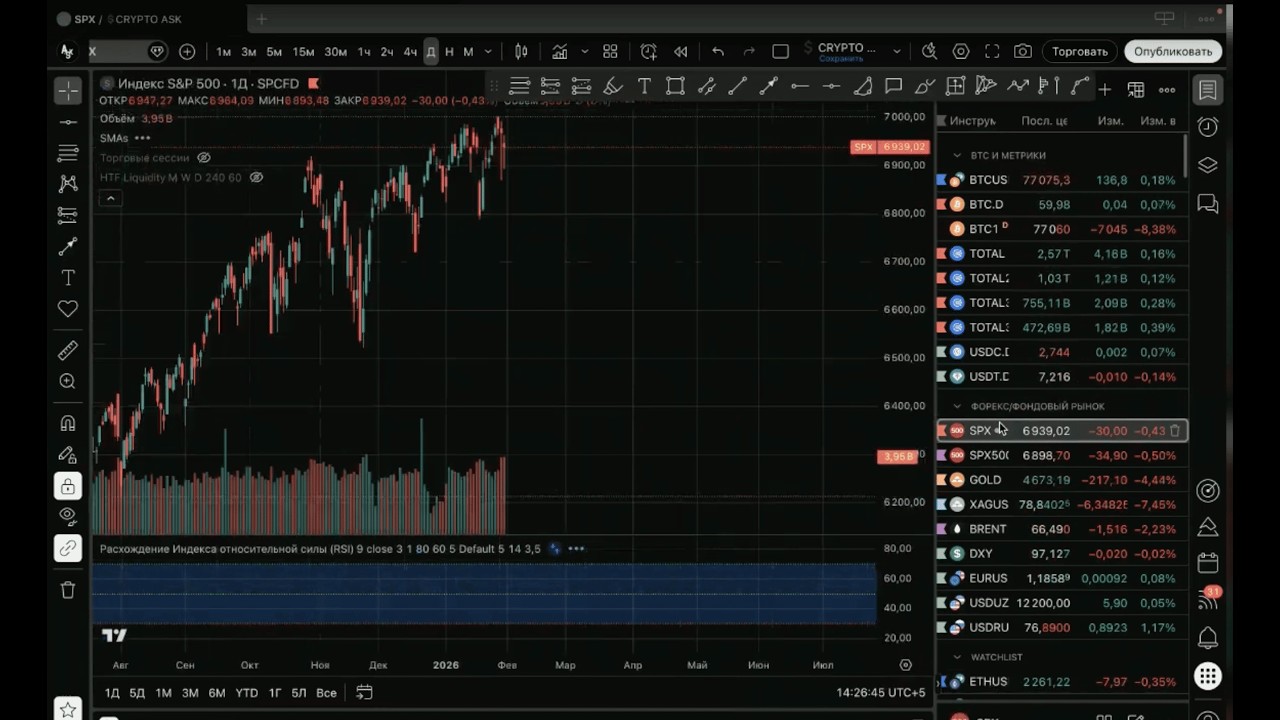Toggle lock all drawings

[x=68, y=486]
